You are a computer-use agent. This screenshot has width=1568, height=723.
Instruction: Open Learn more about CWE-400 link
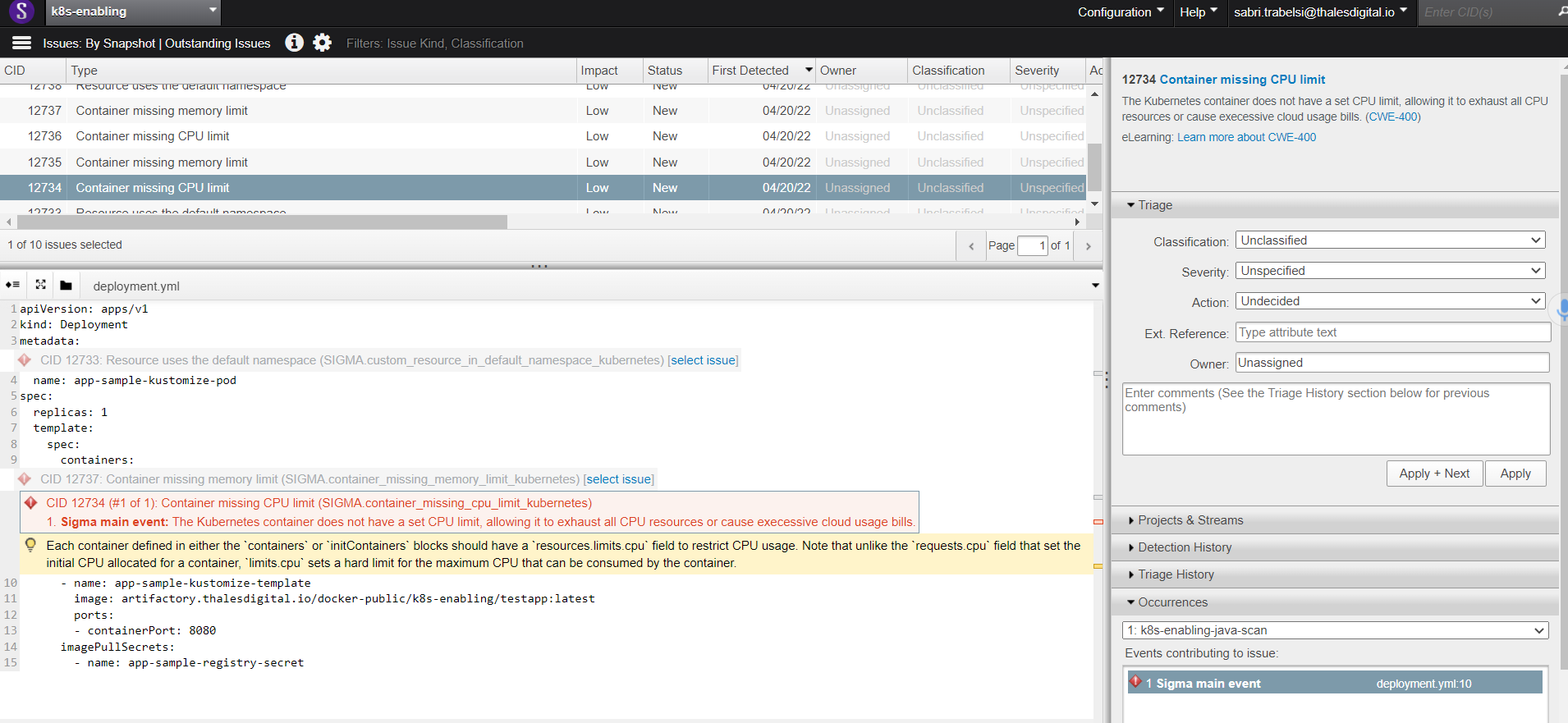(1246, 137)
